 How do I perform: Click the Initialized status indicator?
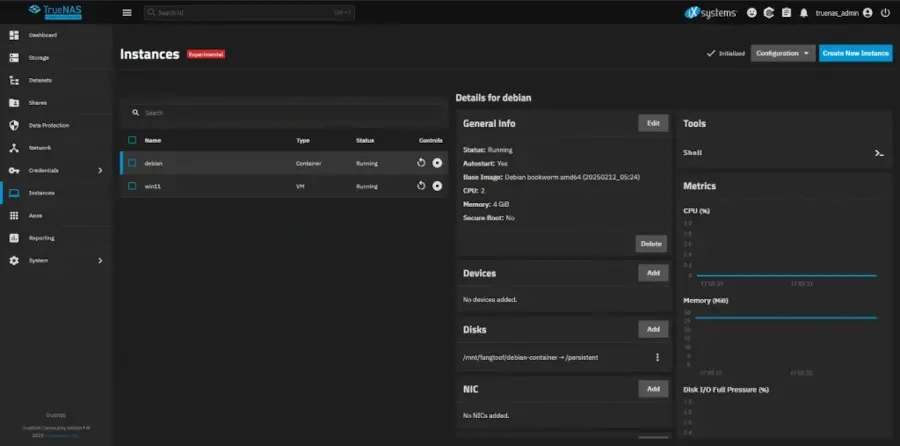[726, 53]
